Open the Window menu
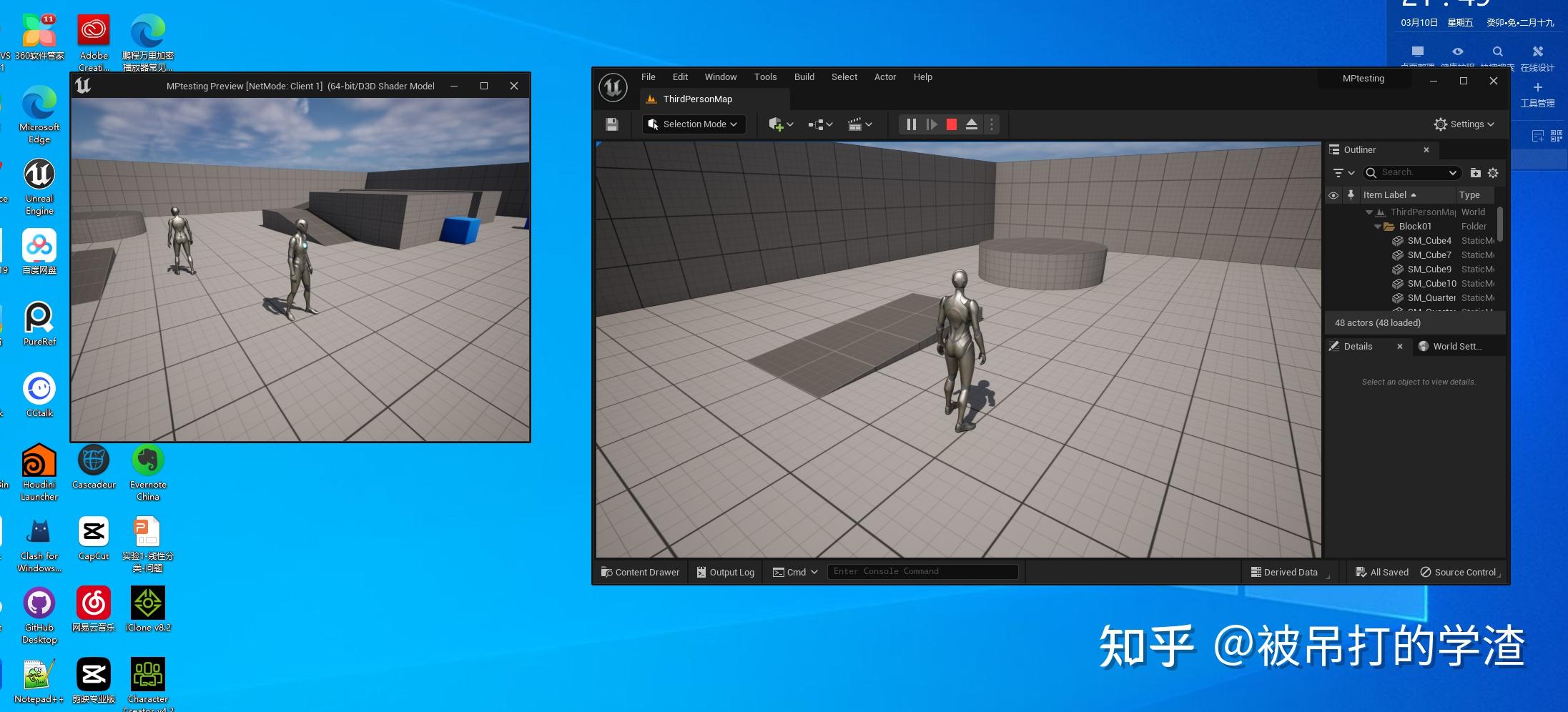Screen dimensions: 1568x712 coord(721,77)
